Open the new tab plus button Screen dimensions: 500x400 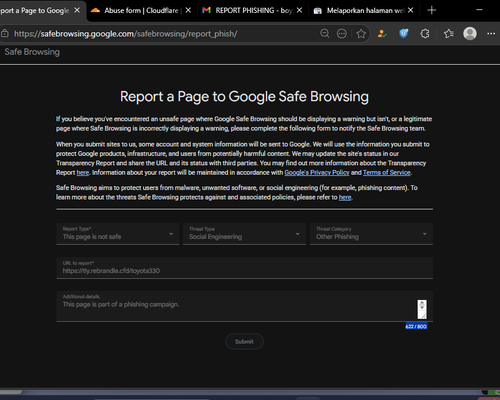point(432,10)
